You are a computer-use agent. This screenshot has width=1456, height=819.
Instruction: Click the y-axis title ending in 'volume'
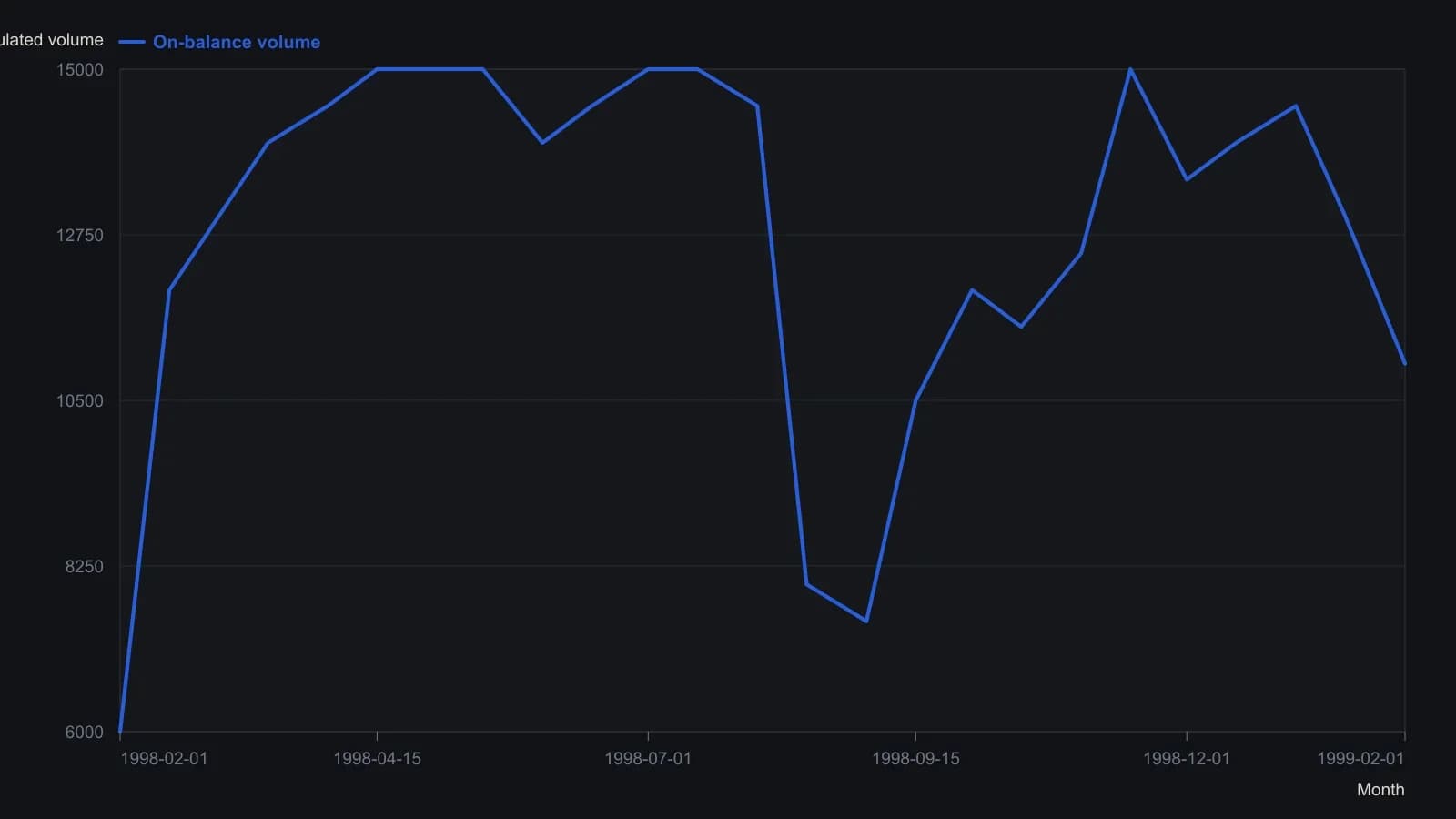click(x=52, y=40)
